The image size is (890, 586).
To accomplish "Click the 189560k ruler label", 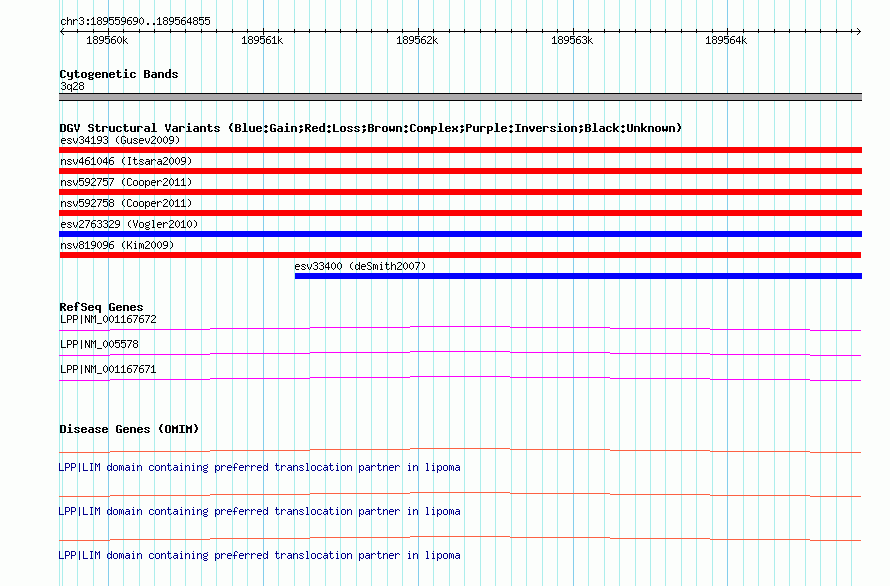I will tap(107, 40).
